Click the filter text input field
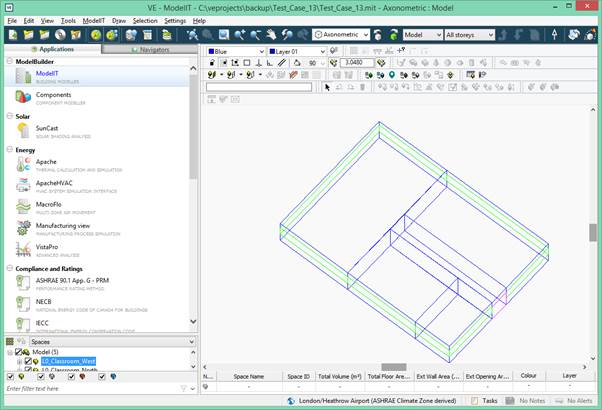This screenshot has height=410, width=602. point(90,388)
